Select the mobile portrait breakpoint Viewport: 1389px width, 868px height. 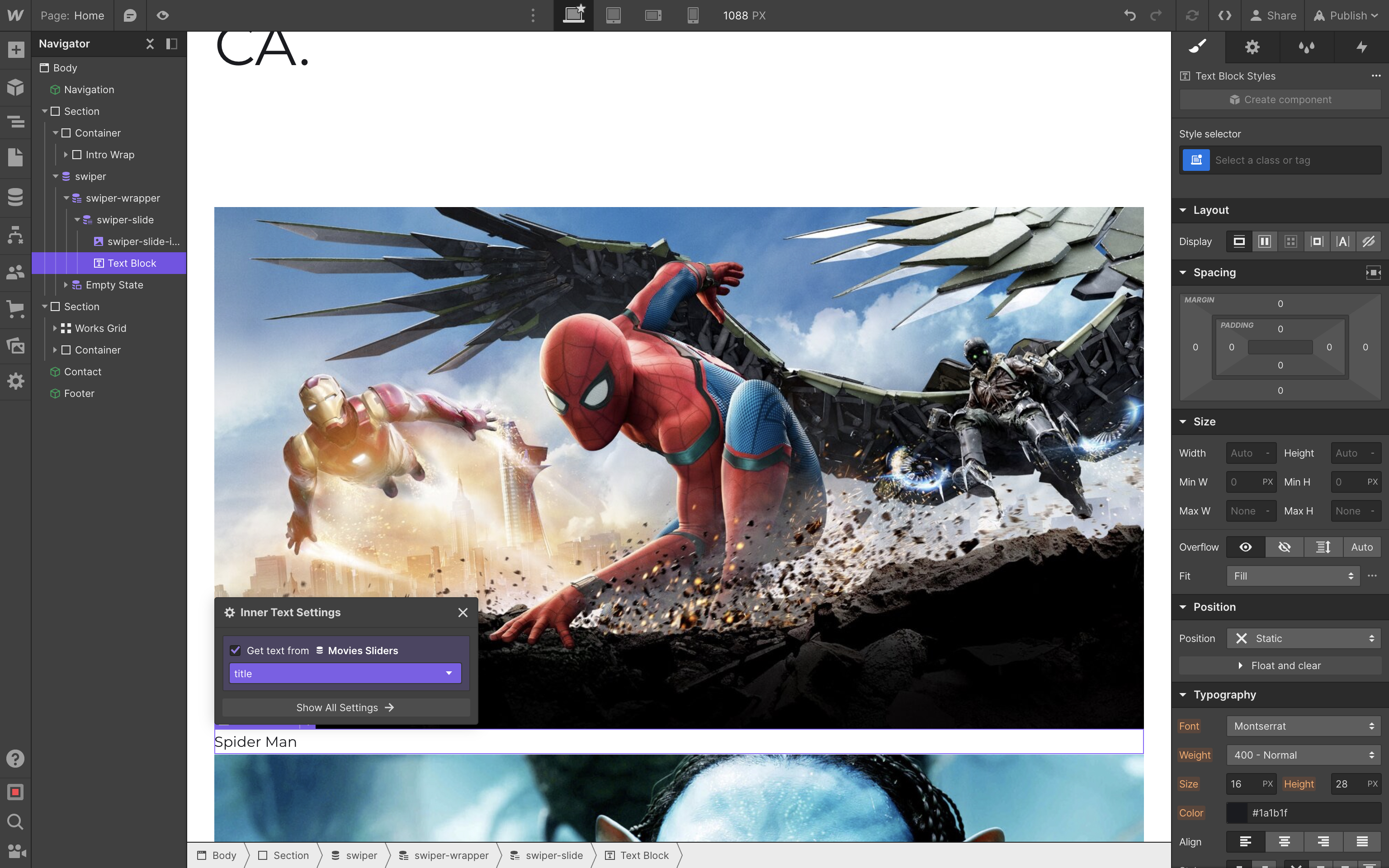693,15
